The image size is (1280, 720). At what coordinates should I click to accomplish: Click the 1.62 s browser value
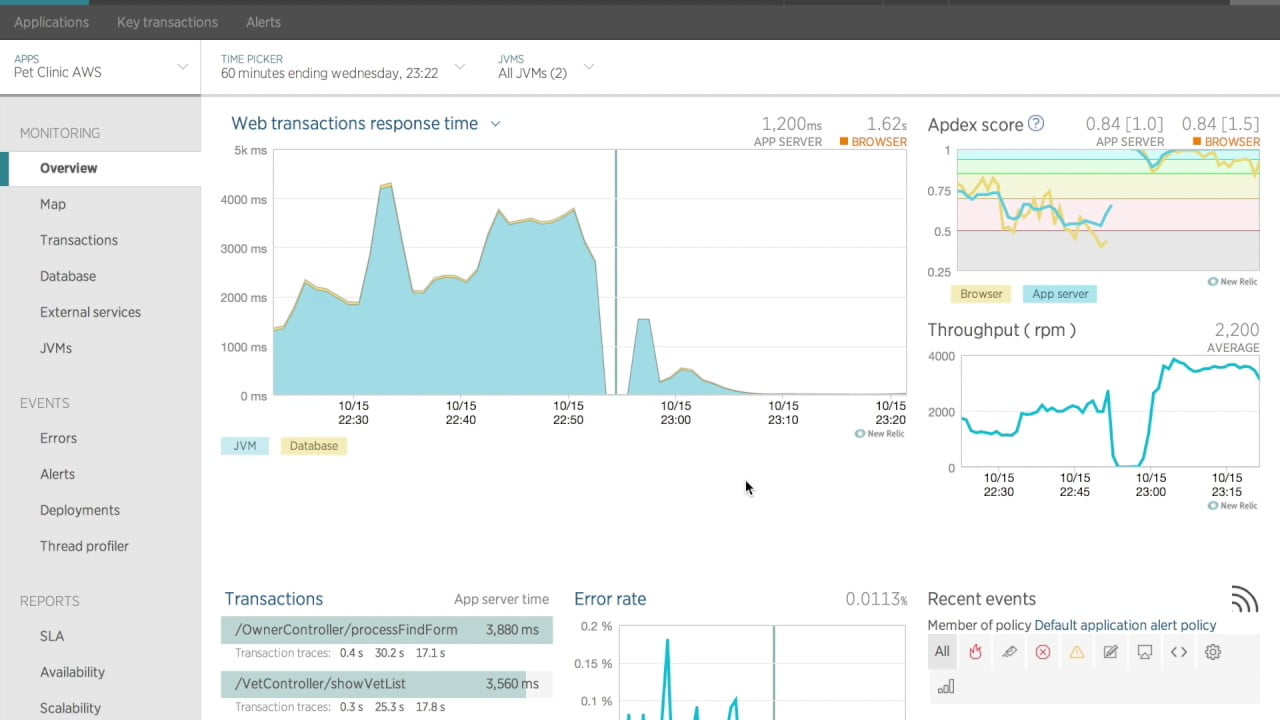coord(886,124)
